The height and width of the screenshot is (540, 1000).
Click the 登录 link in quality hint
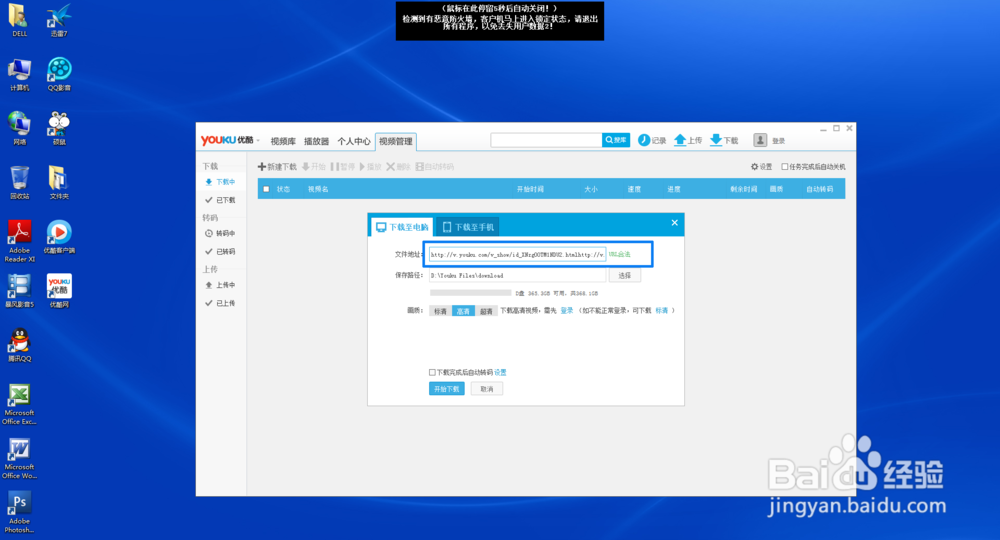567,311
